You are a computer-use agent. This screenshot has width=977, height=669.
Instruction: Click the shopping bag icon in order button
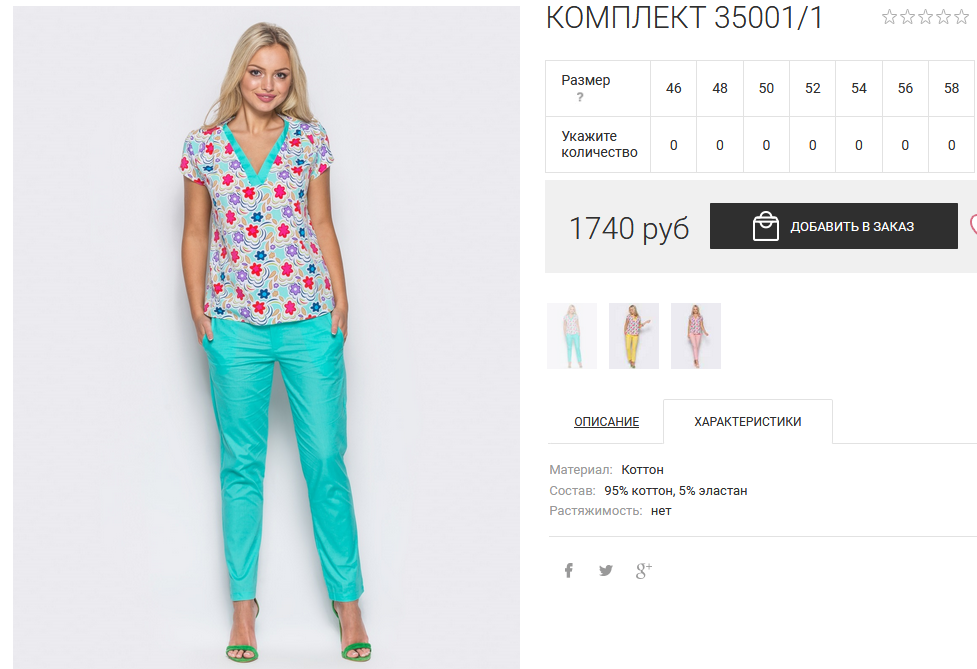coord(766,226)
